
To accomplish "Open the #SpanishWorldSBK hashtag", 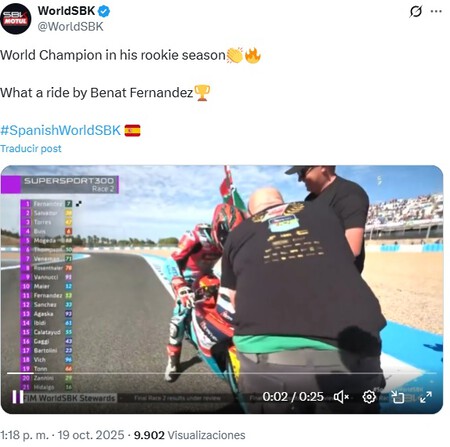I will pyautogui.click(x=61, y=130).
